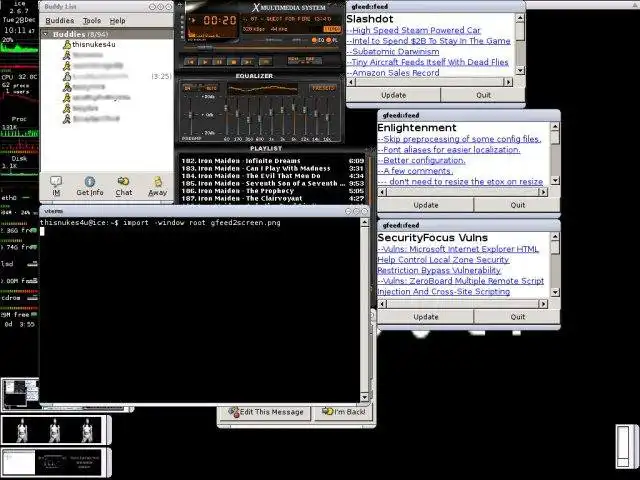The image size is (640, 480).
Task: Click Enlightenment feed scrollbar up arrow
Action: 555,126
